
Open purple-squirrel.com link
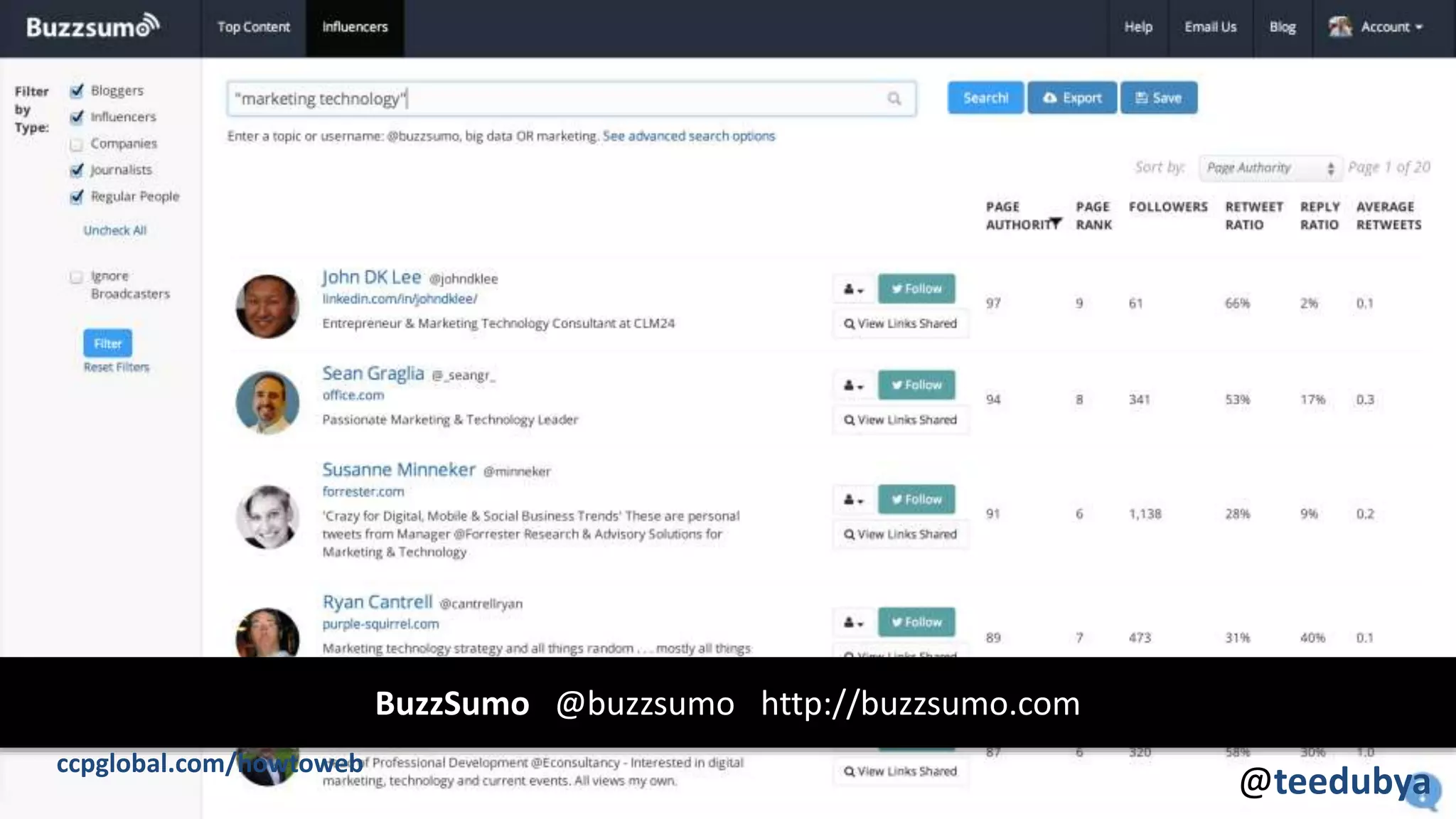pyautogui.click(x=380, y=624)
